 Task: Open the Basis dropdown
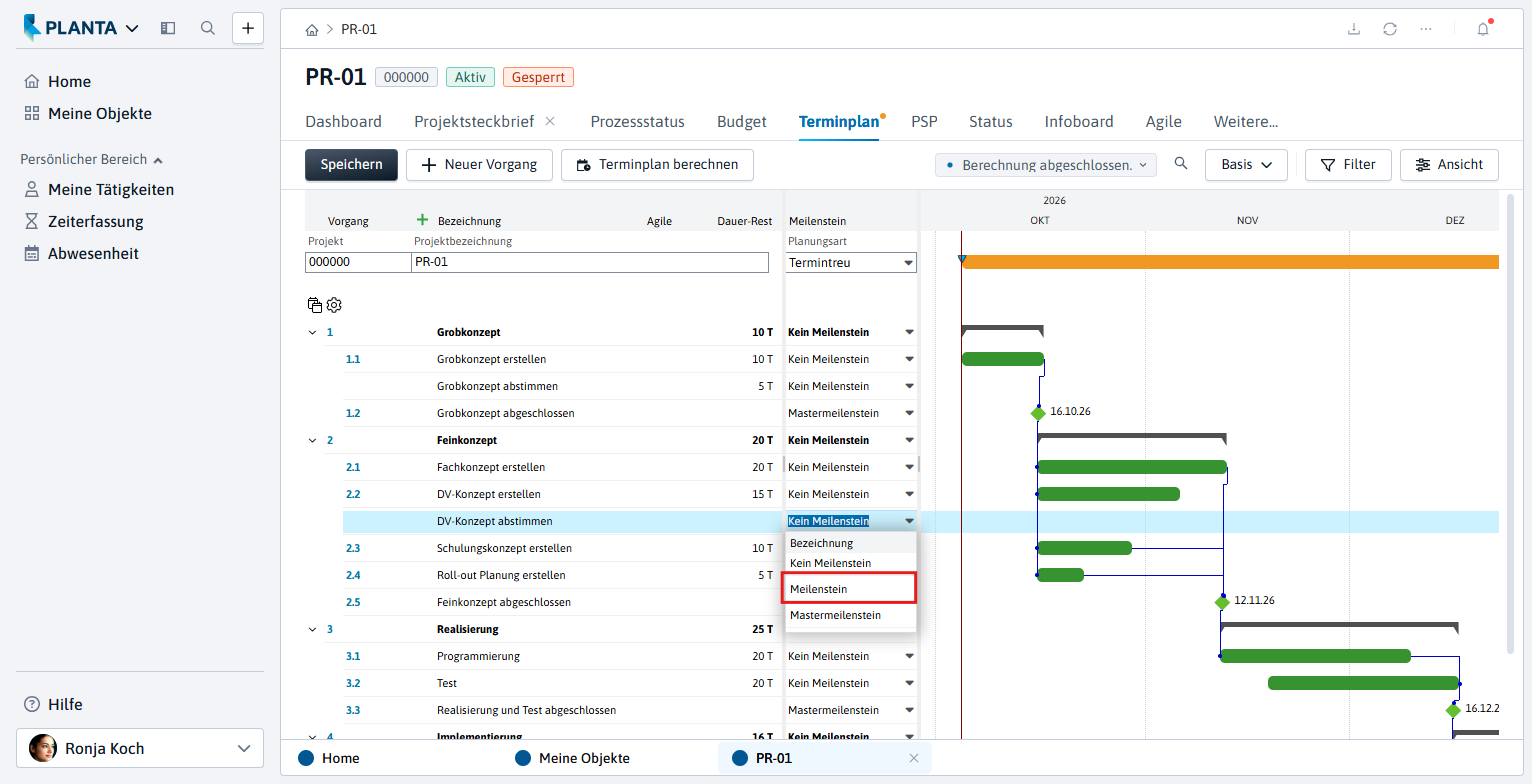click(1246, 165)
